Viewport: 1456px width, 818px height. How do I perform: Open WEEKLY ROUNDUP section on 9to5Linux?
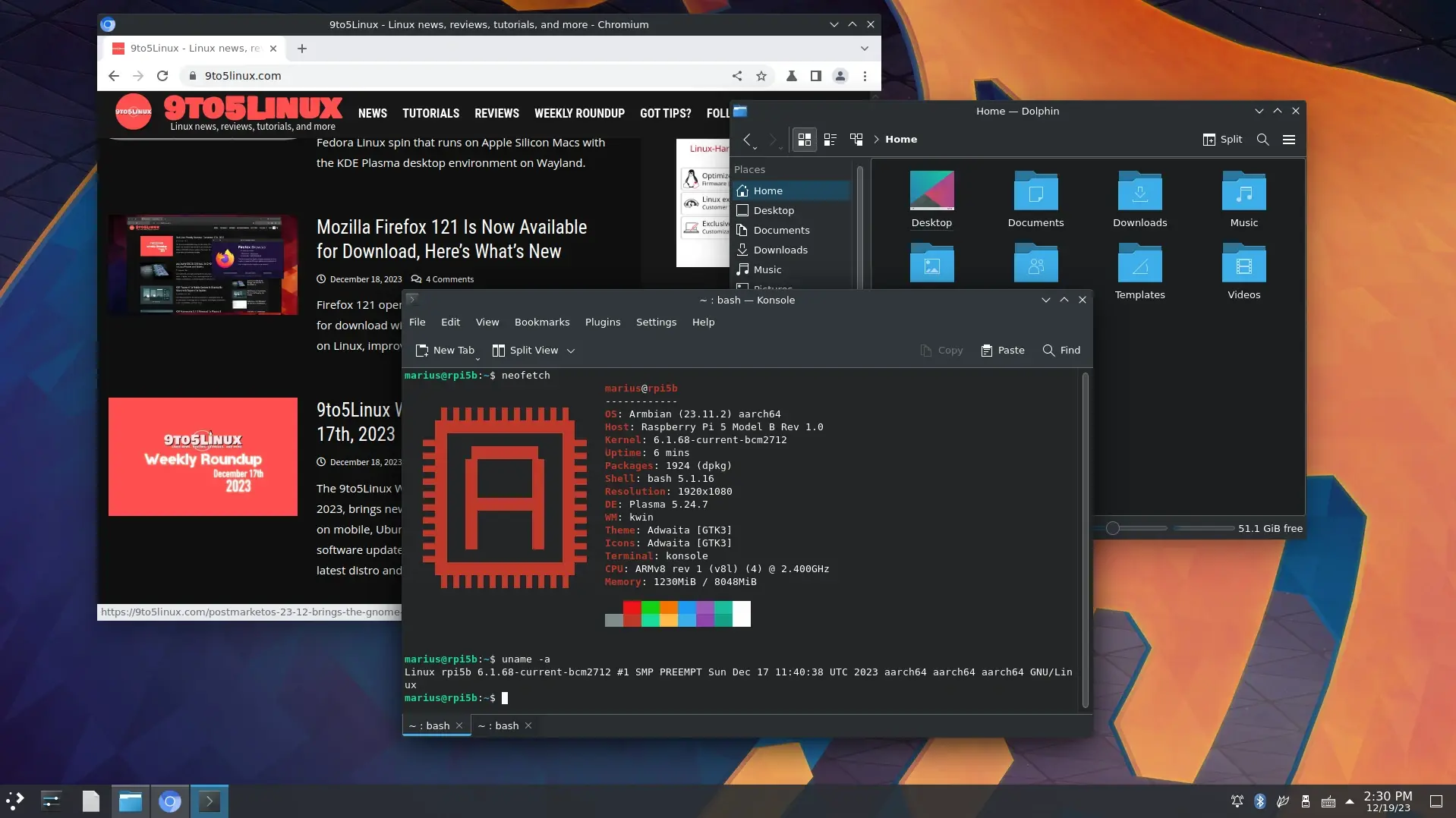[x=580, y=113]
